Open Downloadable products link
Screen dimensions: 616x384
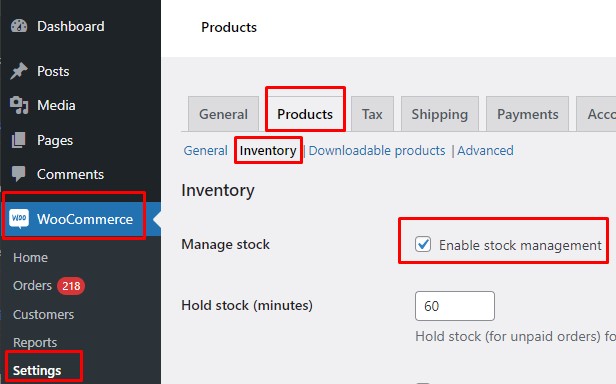(377, 150)
